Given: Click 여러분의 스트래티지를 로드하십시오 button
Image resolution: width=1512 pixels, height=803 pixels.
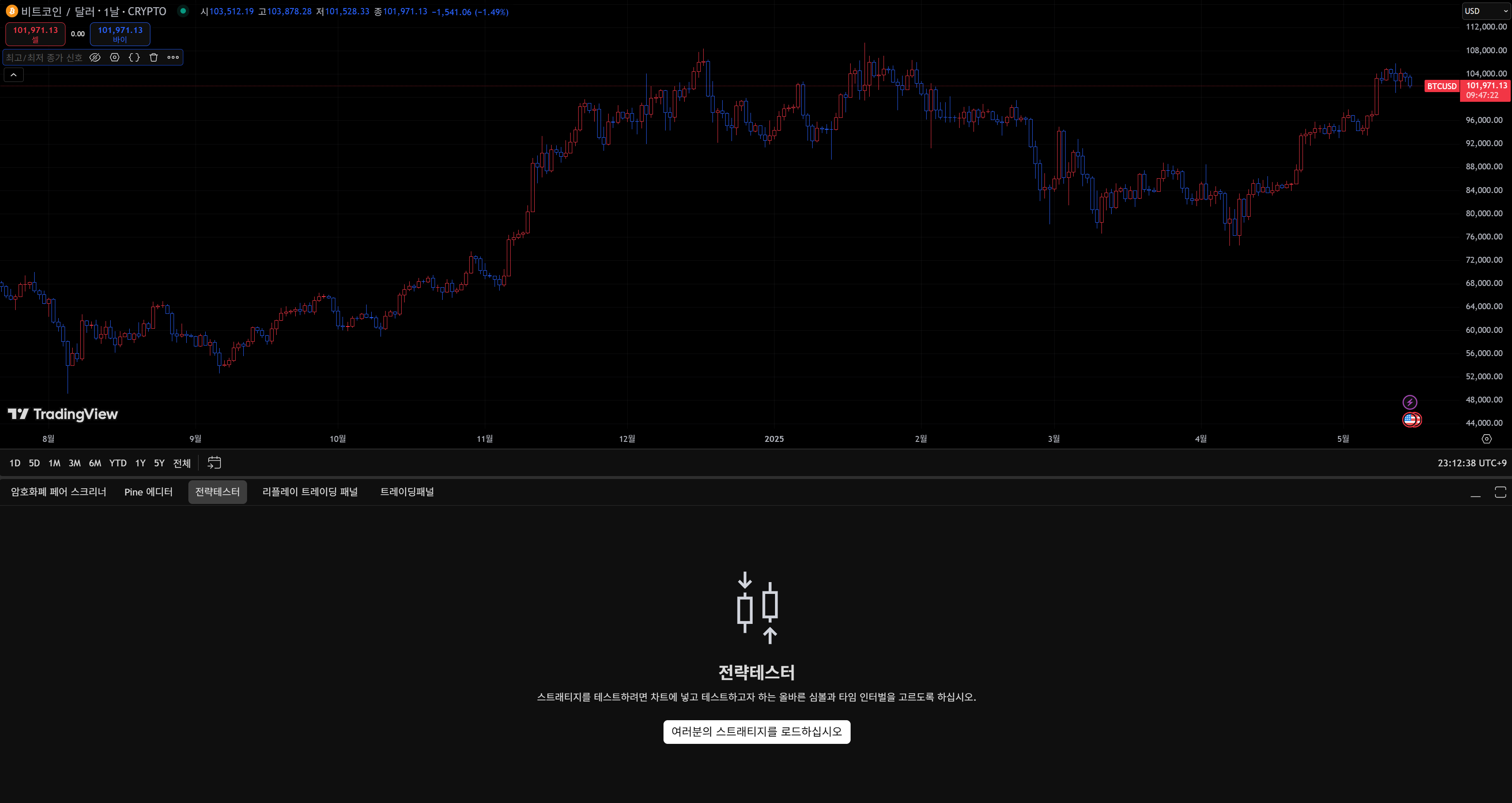Looking at the screenshot, I should tap(756, 732).
